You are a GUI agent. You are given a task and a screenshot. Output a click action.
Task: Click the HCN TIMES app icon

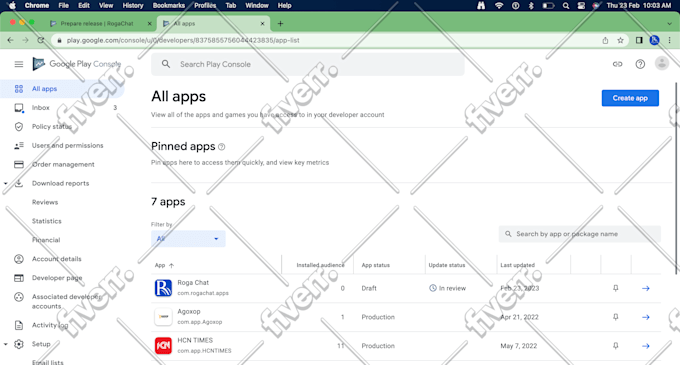(x=163, y=345)
